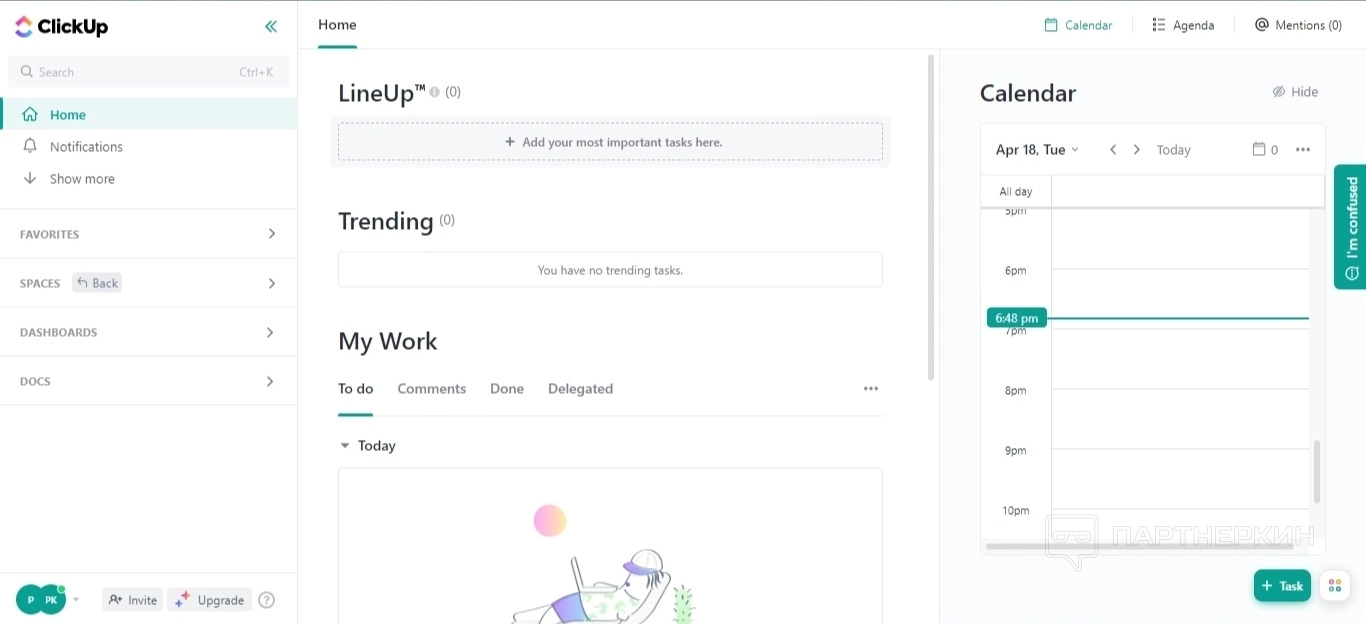Expand the Favorites section
The height and width of the screenshot is (624, 1366).
(271, 234)
